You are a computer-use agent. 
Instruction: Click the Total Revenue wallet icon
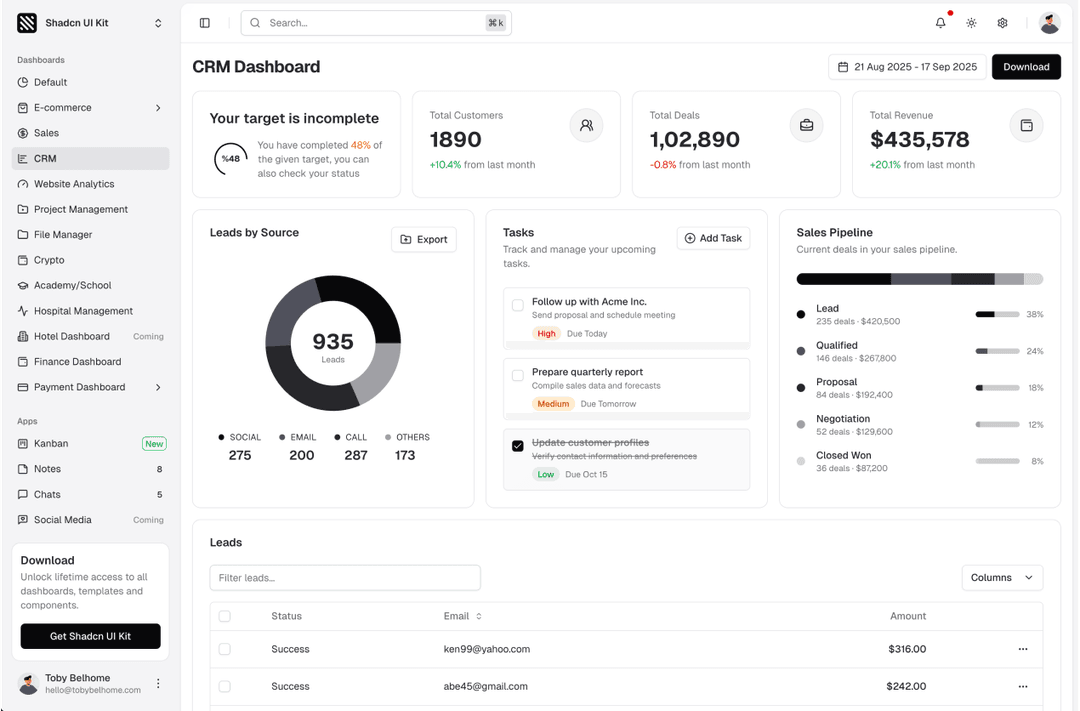(x=1028, y=125)
